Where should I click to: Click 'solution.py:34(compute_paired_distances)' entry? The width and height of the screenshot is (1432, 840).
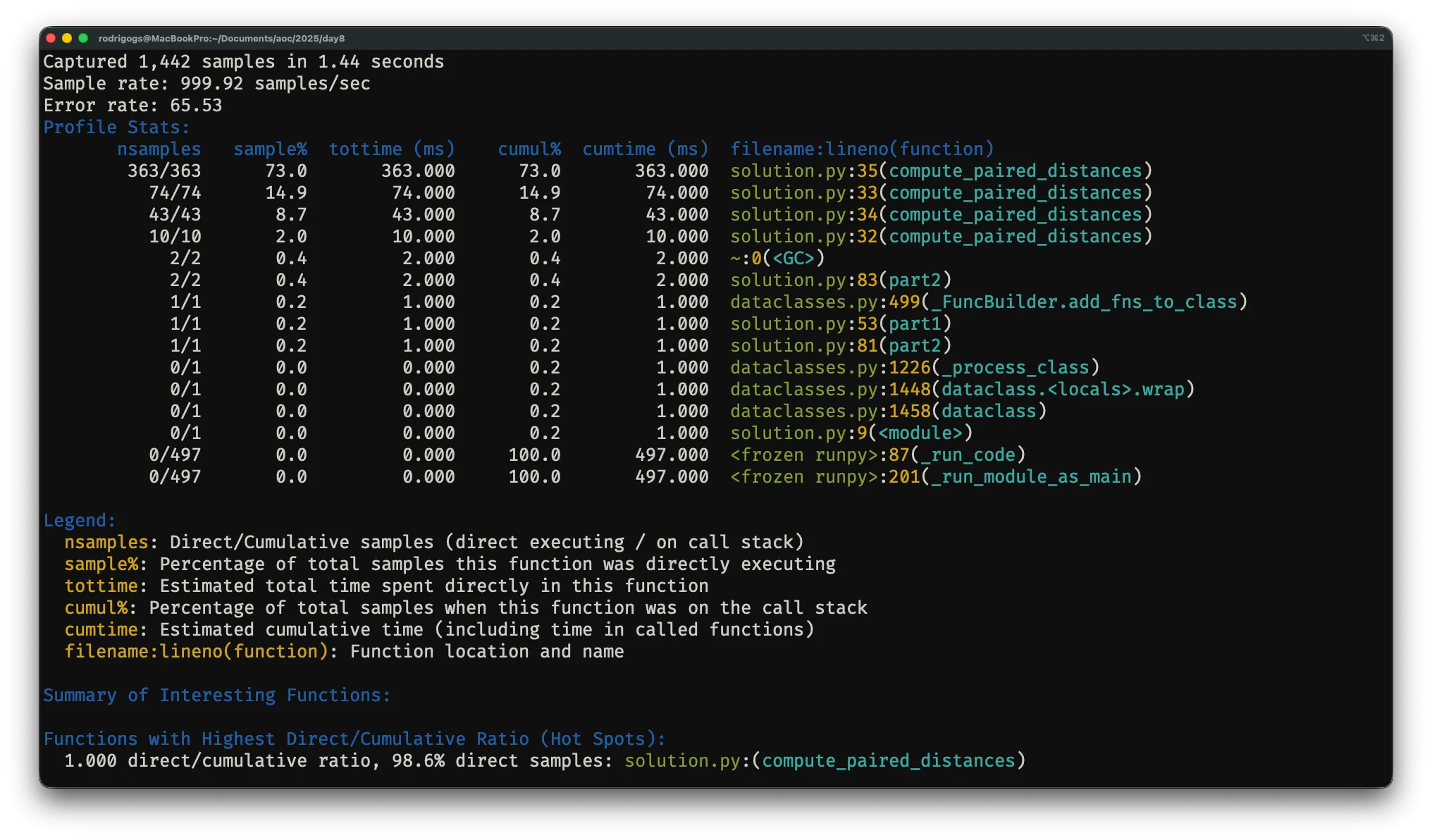[942, 215]
